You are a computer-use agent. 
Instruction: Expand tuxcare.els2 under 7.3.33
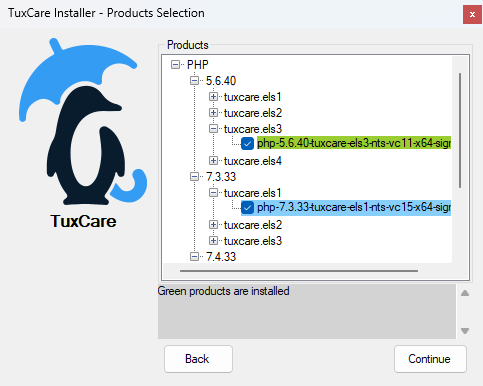pyautogui.click(x=213, y=225)
